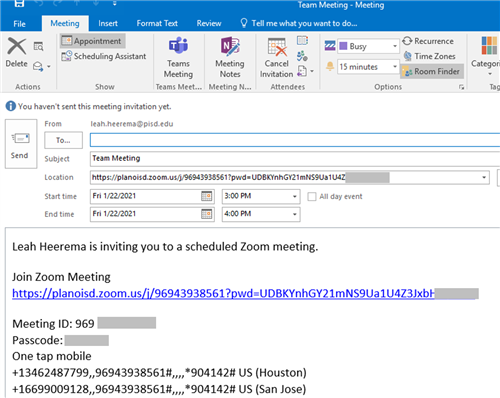
Task: Expand the Response Options dropdown arrow
Action: click(x=312, y=71)
